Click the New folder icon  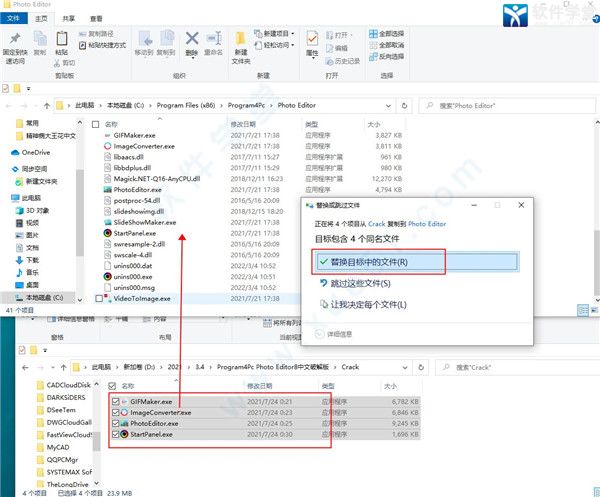[x=240, y=39]
